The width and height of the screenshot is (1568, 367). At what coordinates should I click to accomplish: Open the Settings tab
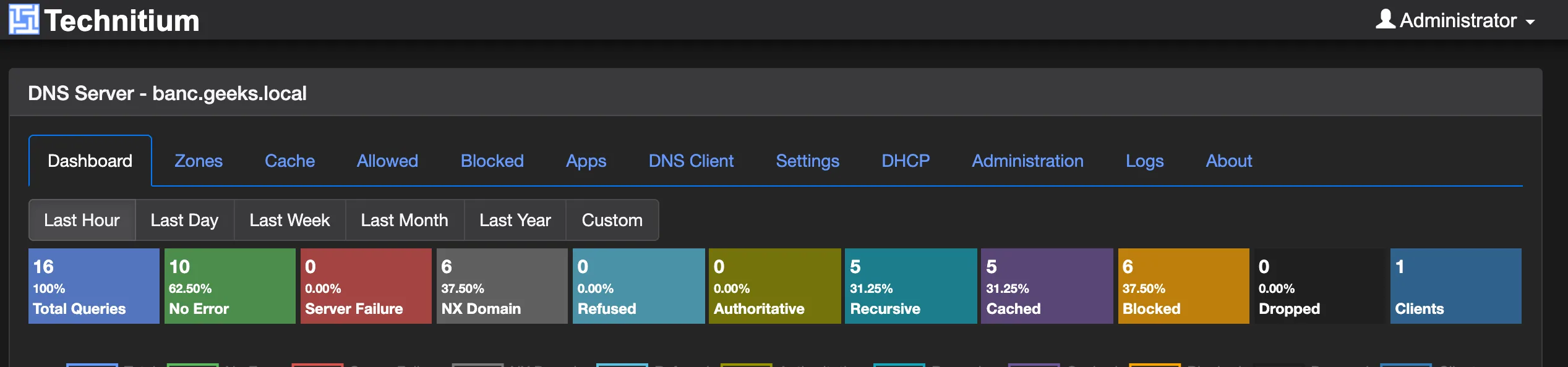(808, 161)
